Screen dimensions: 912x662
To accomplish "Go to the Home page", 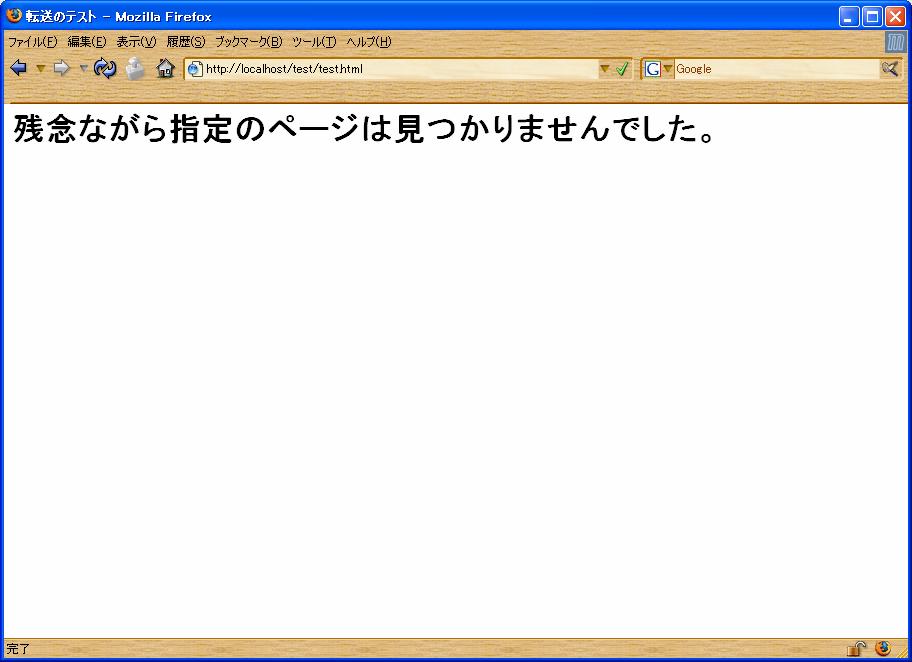I will pyautogui.click(x=166, y=68).
